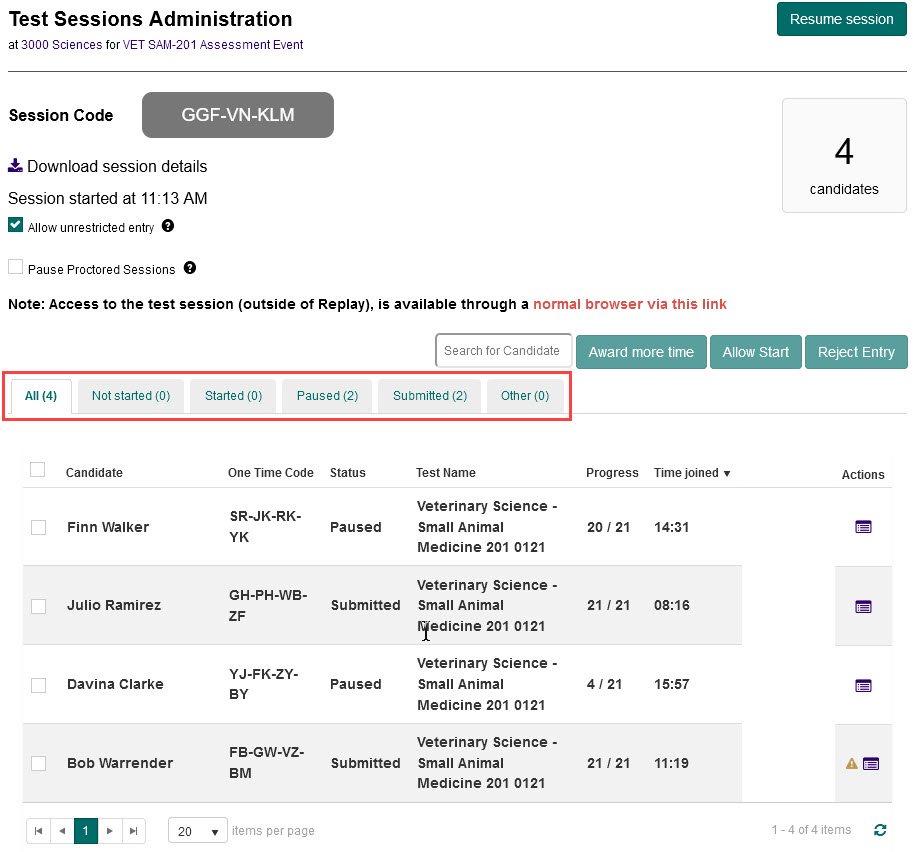The height and width of the screenshot is (852, 913).
Task: Enable Pause Proctored Sessions checkbox
Action: (x=15, y=267)
